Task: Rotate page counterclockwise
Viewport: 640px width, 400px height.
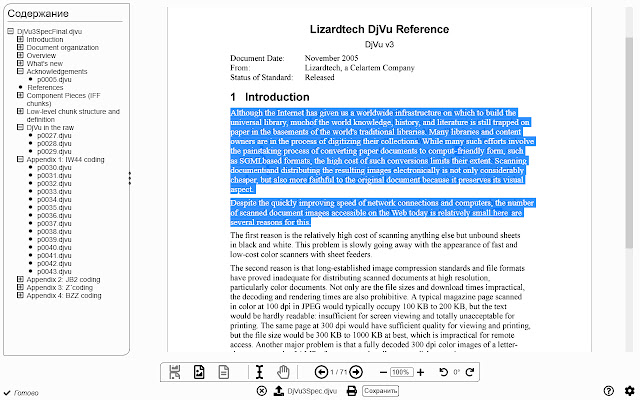Action: pos(443,372)
